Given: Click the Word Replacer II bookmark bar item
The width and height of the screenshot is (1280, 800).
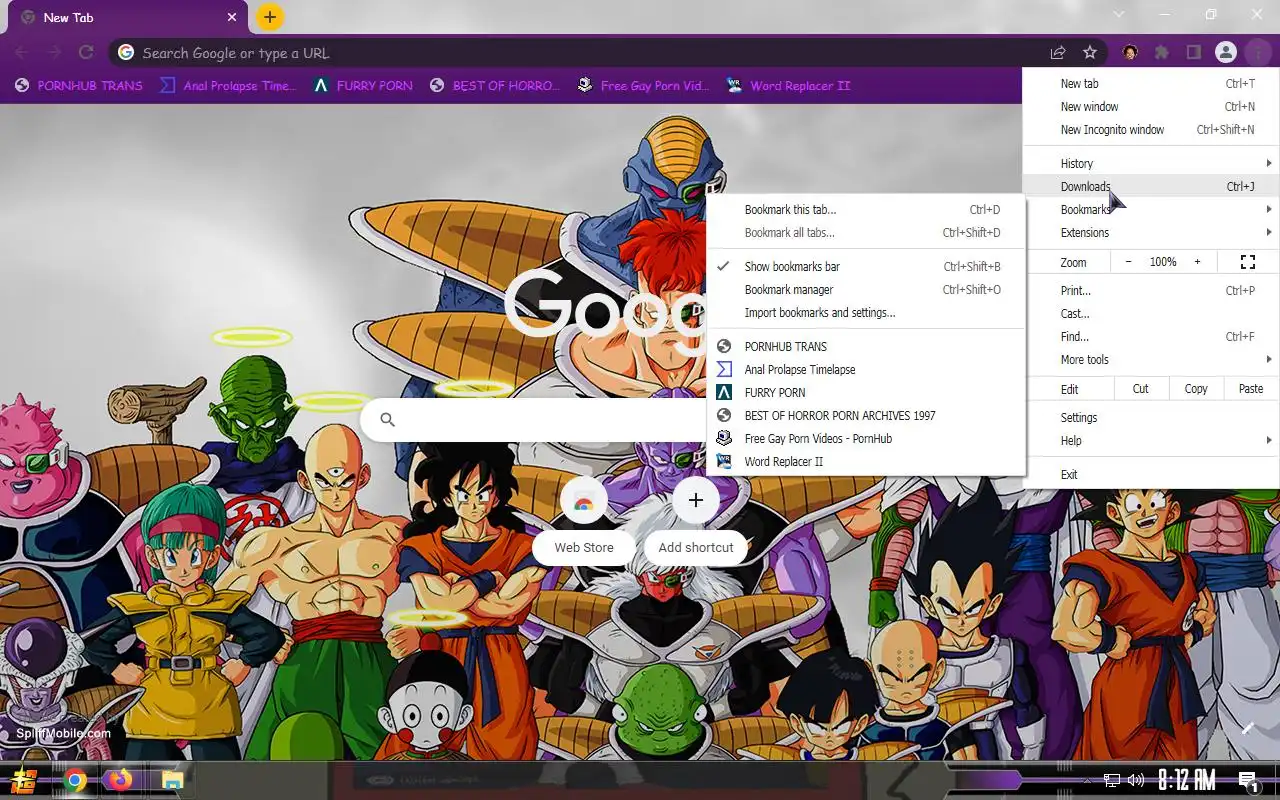Looking at the screenshot, I should tap(788, 86).
